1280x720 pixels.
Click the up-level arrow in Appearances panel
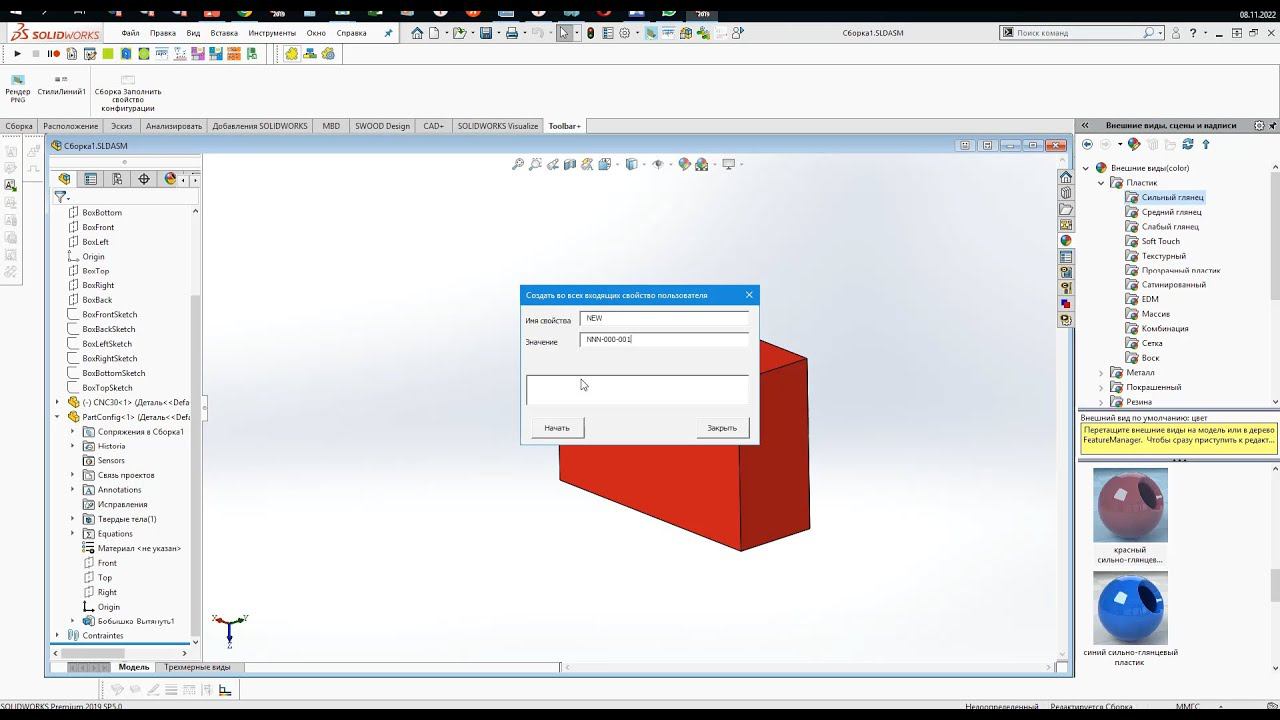(x=1206, y=145)
